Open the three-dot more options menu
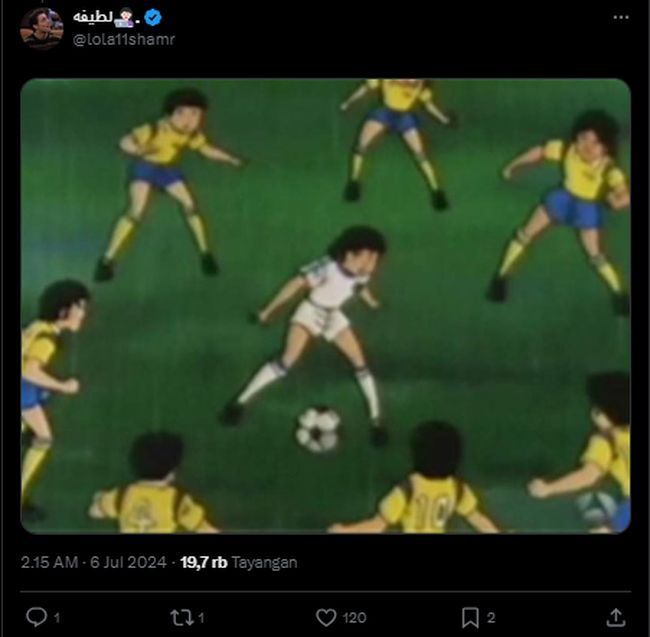This screenshot has width=650, height=637. click(x=621, y=17)
